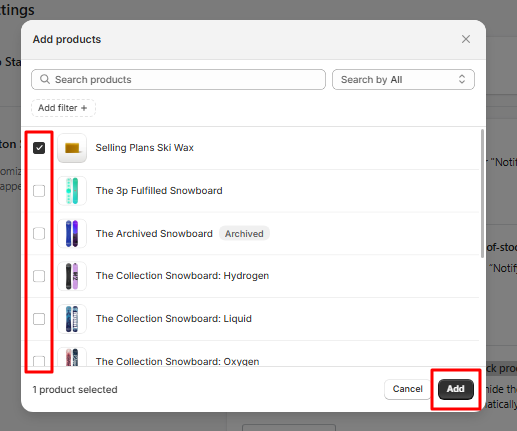Check The Collection Snowboard: Hydrogen checkbox
The image size is (517, 431).
[39, 276]
